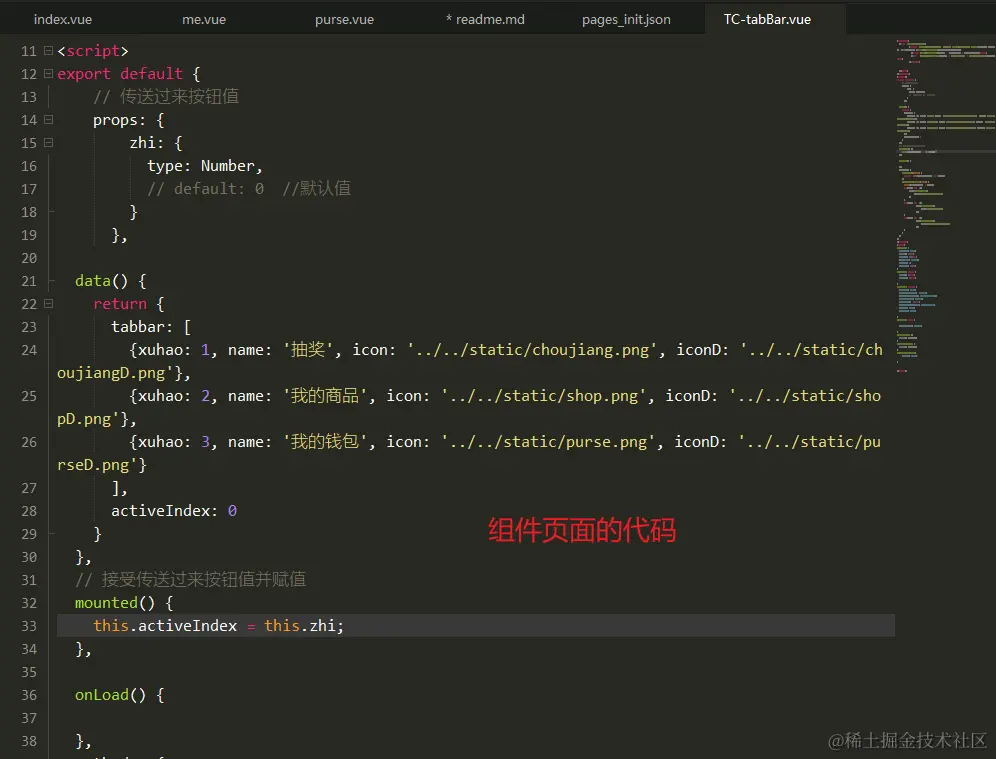Click the '../../static/choujiang.png' icon path
Image resolution: width=996 pixels, height=759 pixels.
pyautogui.click(x=533, y=350)
